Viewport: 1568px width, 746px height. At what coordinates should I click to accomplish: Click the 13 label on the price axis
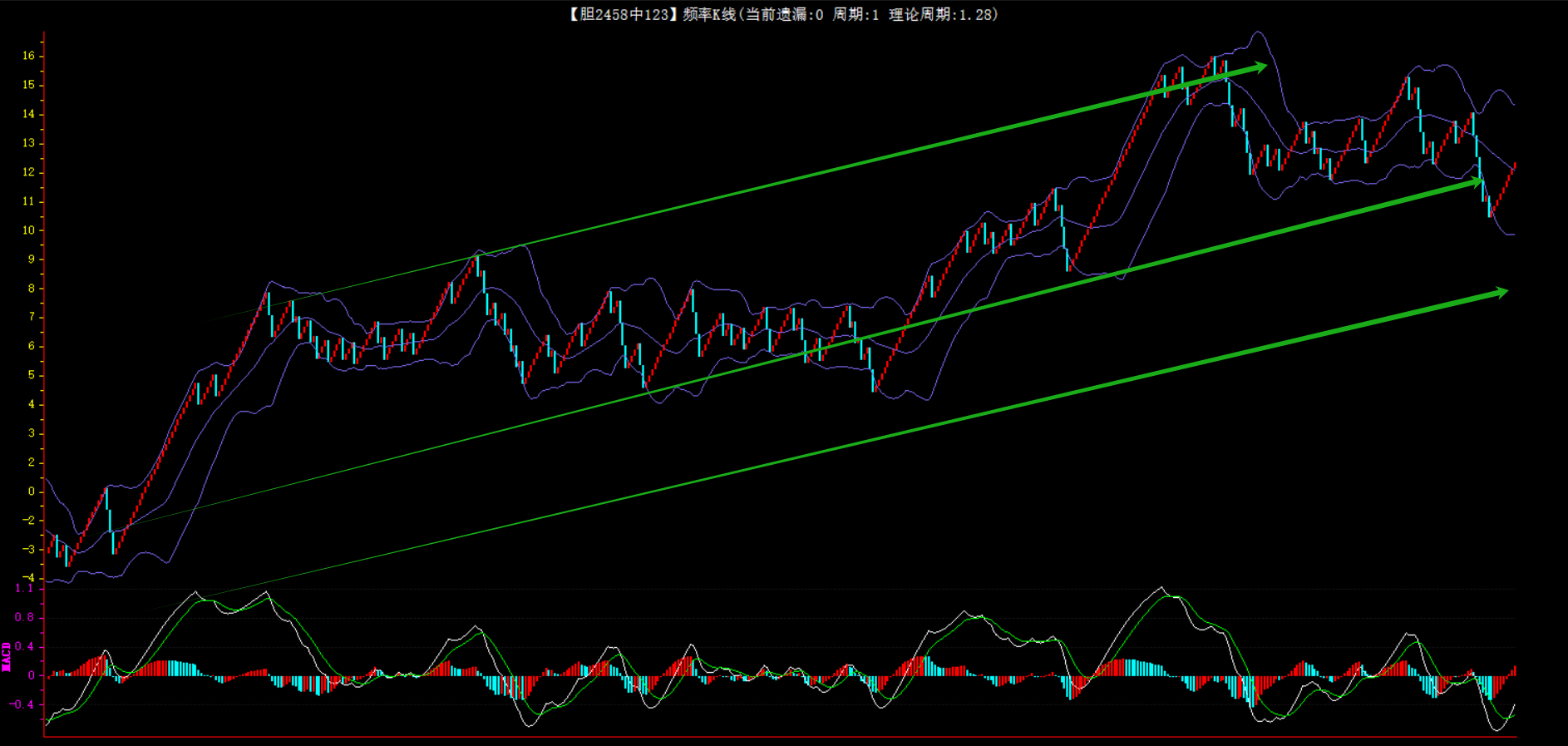coord(29,143)
